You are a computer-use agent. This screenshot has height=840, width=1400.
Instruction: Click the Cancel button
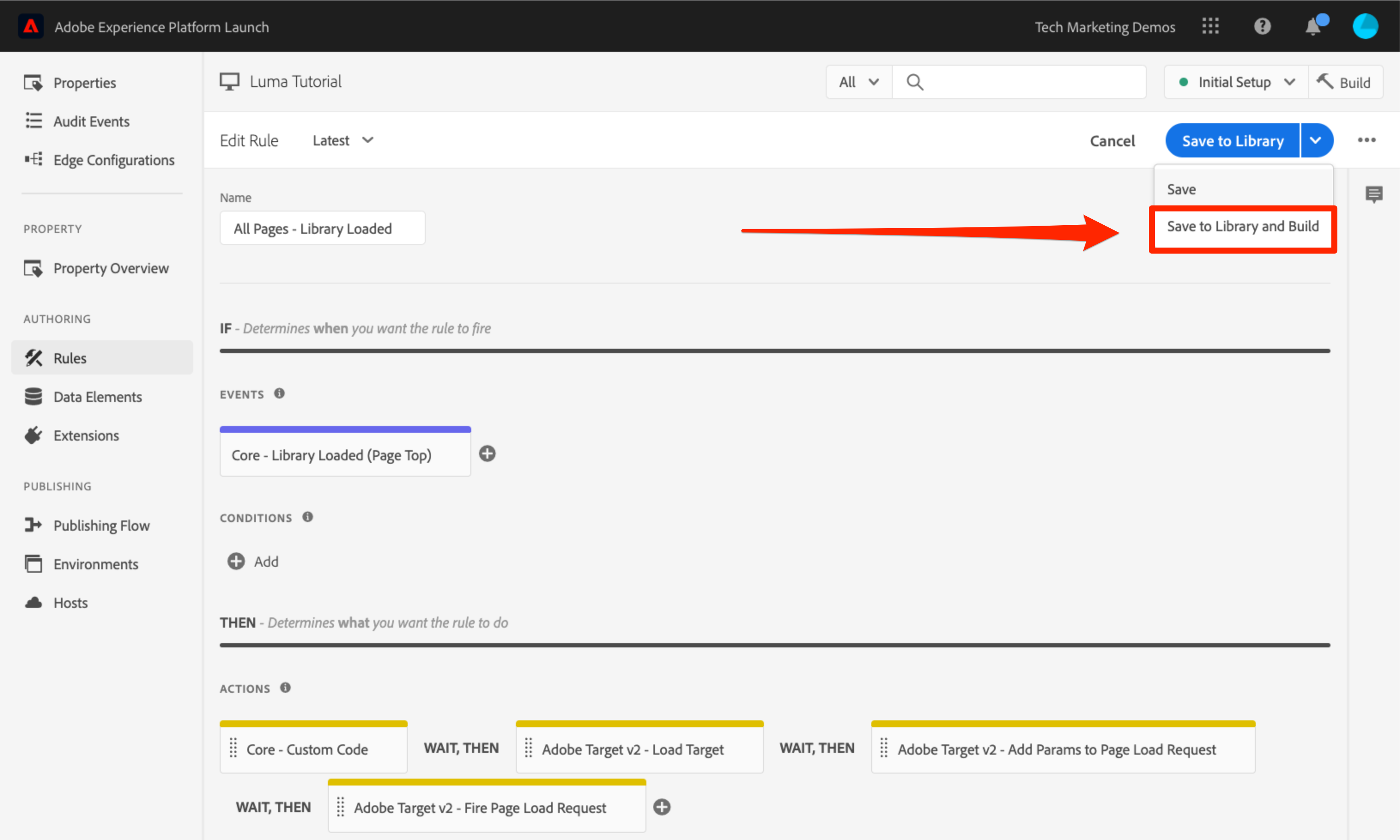[1112, 141]
